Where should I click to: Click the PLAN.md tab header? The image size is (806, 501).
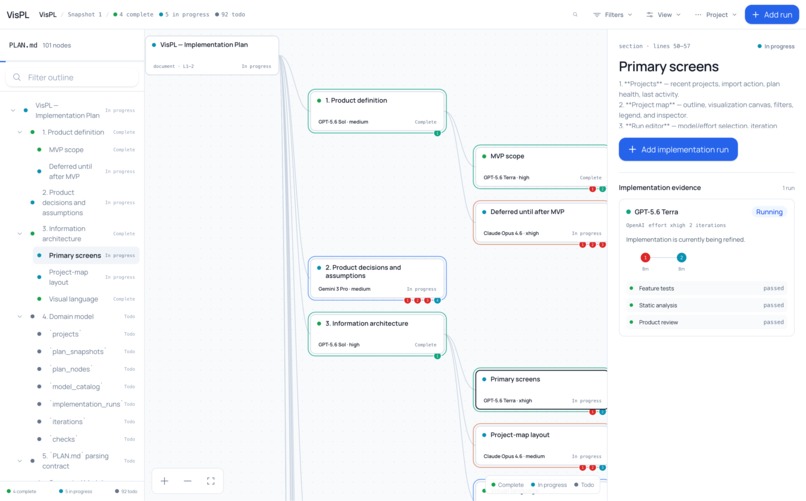coord(23,45)
